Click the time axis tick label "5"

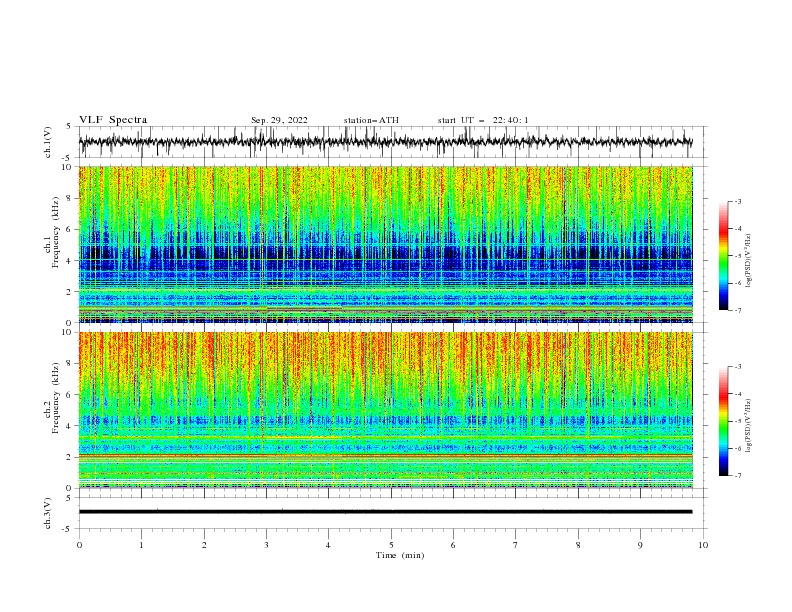(x=391, y=545)
